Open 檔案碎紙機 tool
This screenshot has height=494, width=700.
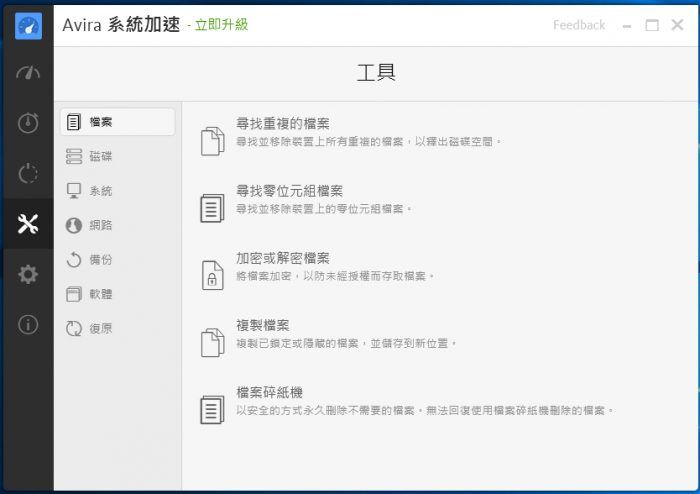pos(269,393)
